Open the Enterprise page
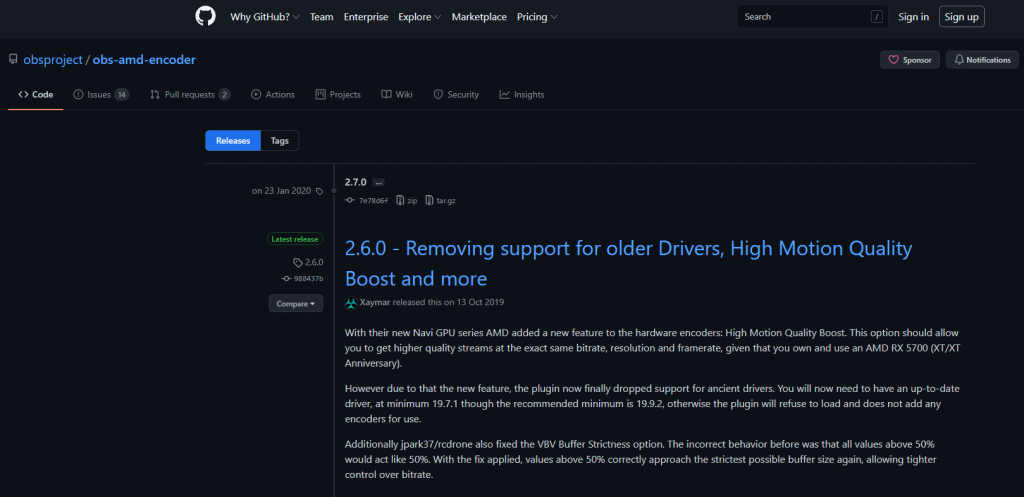 click(x=366, y=17)
